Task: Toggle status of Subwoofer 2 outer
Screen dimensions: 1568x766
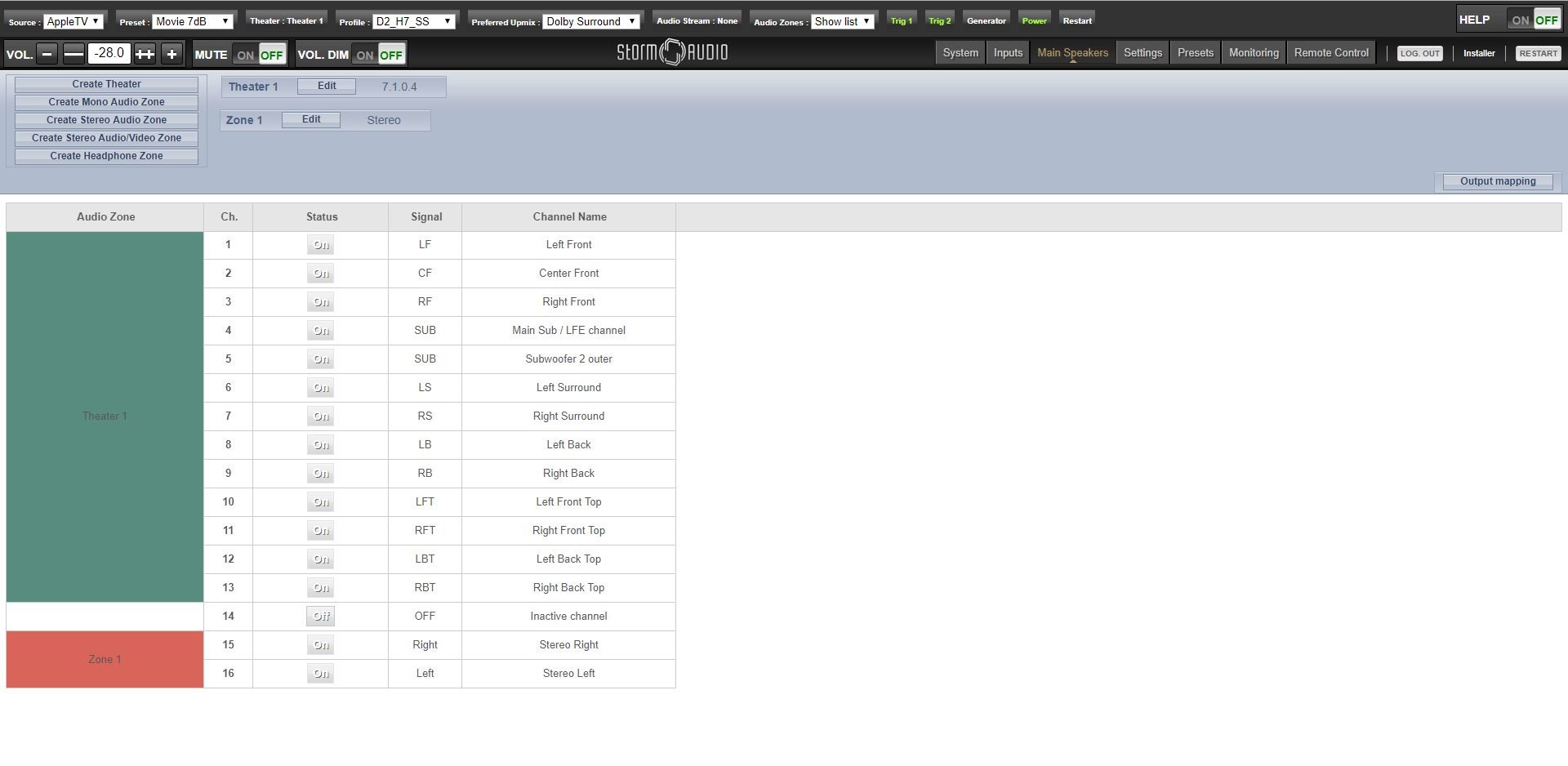Action: pyautogui.click(x=321, y=359)
